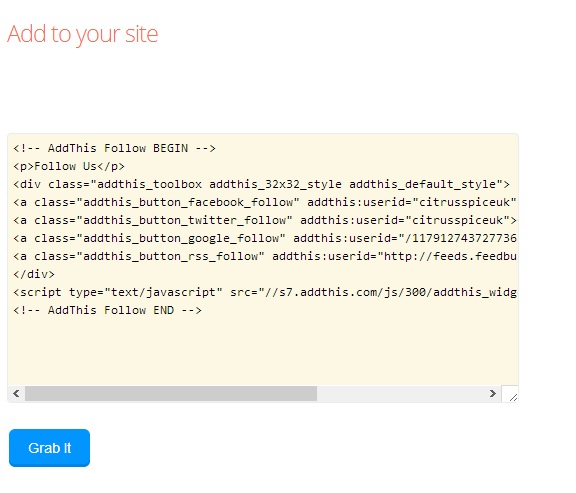The width and height of the screenshot is (576, 493).
Task: Click the horizontal scrollbar thumb in code box
Action: (x=171, y=393)
